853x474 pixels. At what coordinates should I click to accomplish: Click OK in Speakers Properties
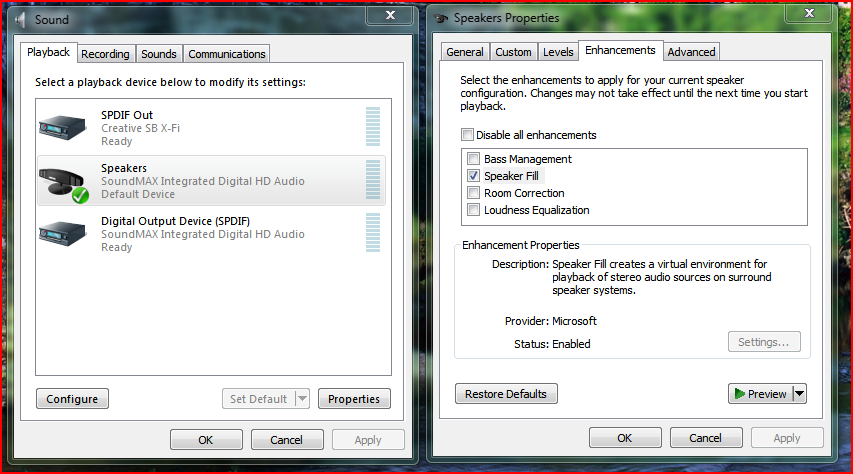(625, 438)
